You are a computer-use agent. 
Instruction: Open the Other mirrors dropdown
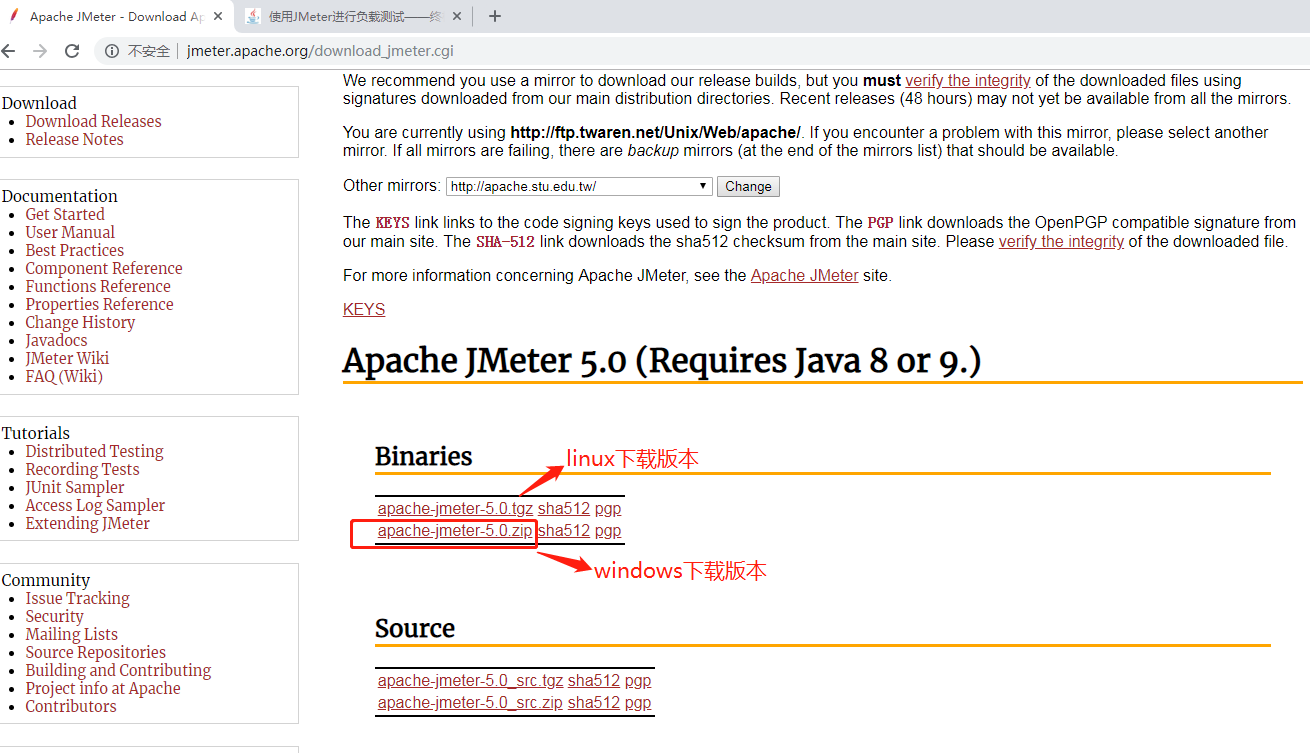tap(579, 186)
